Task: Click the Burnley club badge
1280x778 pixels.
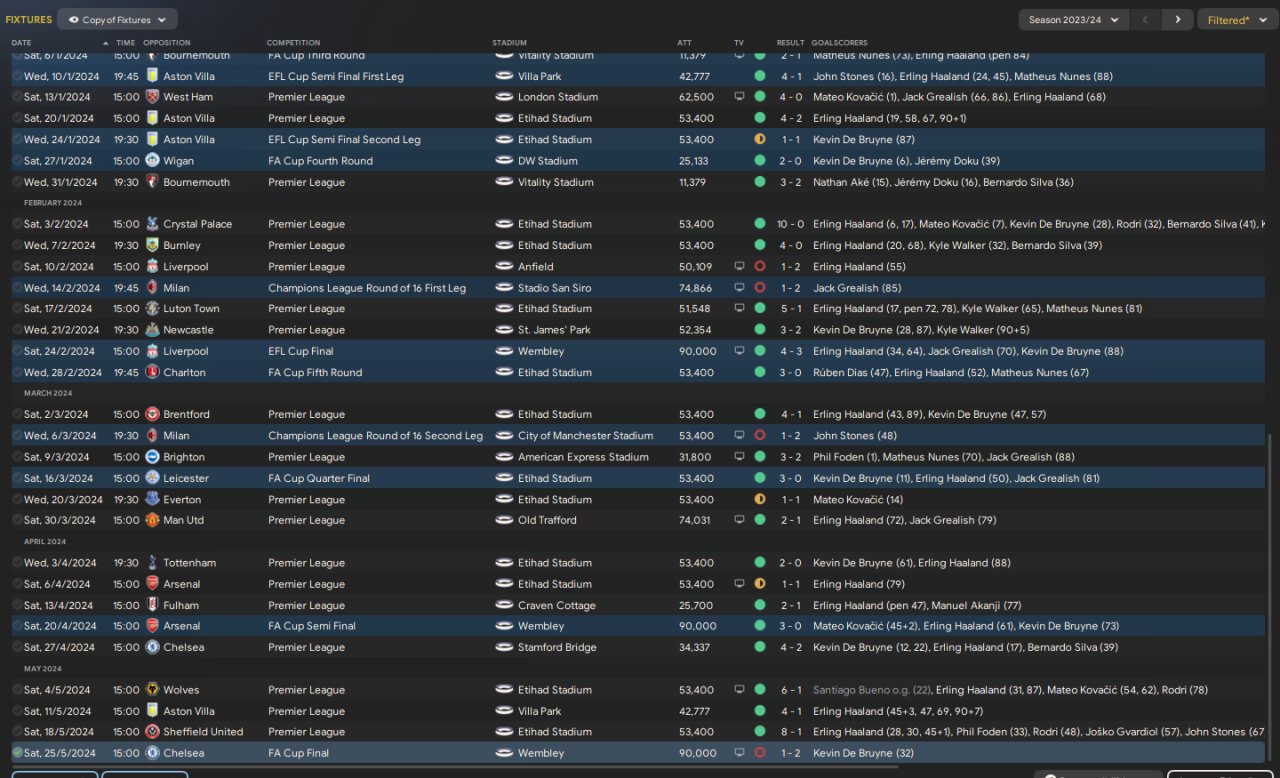Action: (152, 245)
